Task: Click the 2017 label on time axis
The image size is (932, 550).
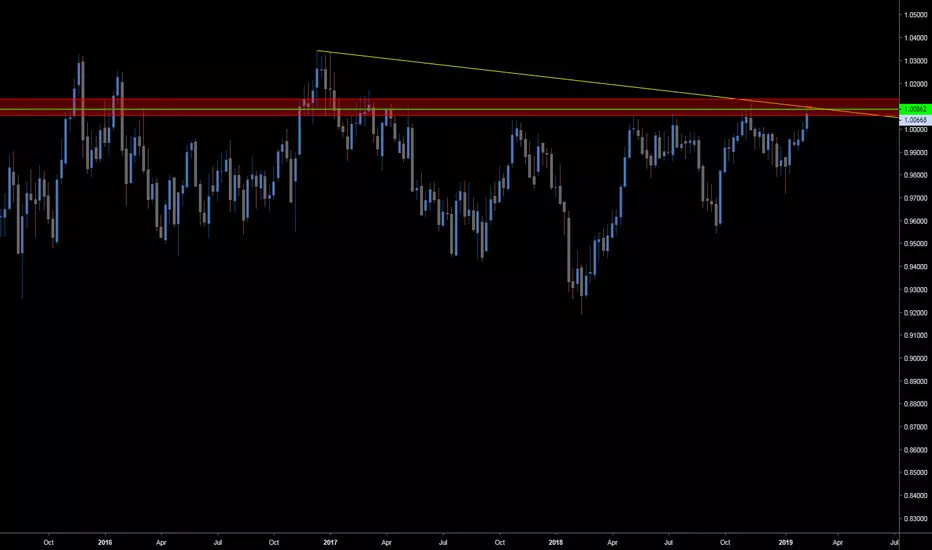Action: [330, 542]
